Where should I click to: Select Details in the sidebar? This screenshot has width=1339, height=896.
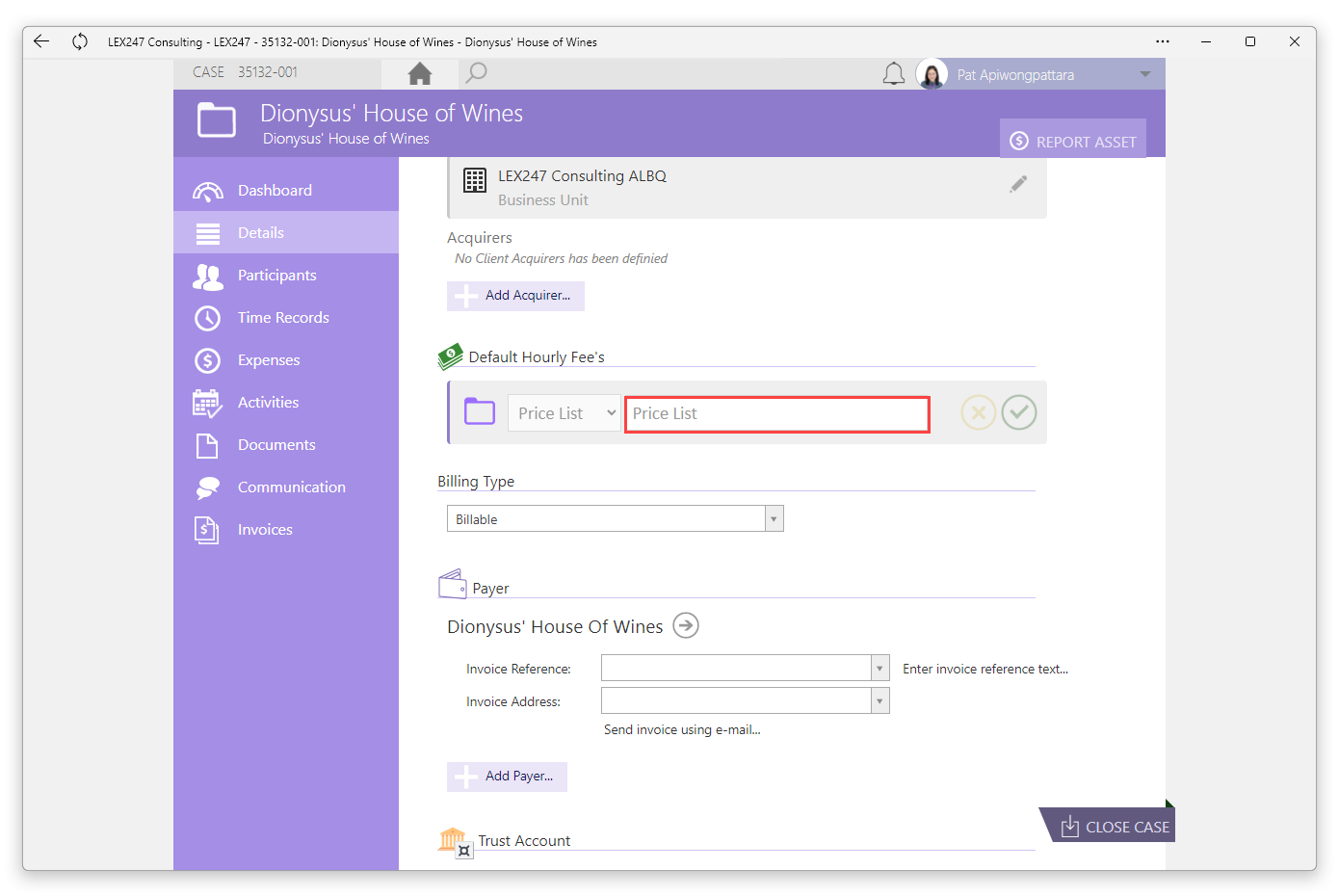coord(286,233)
